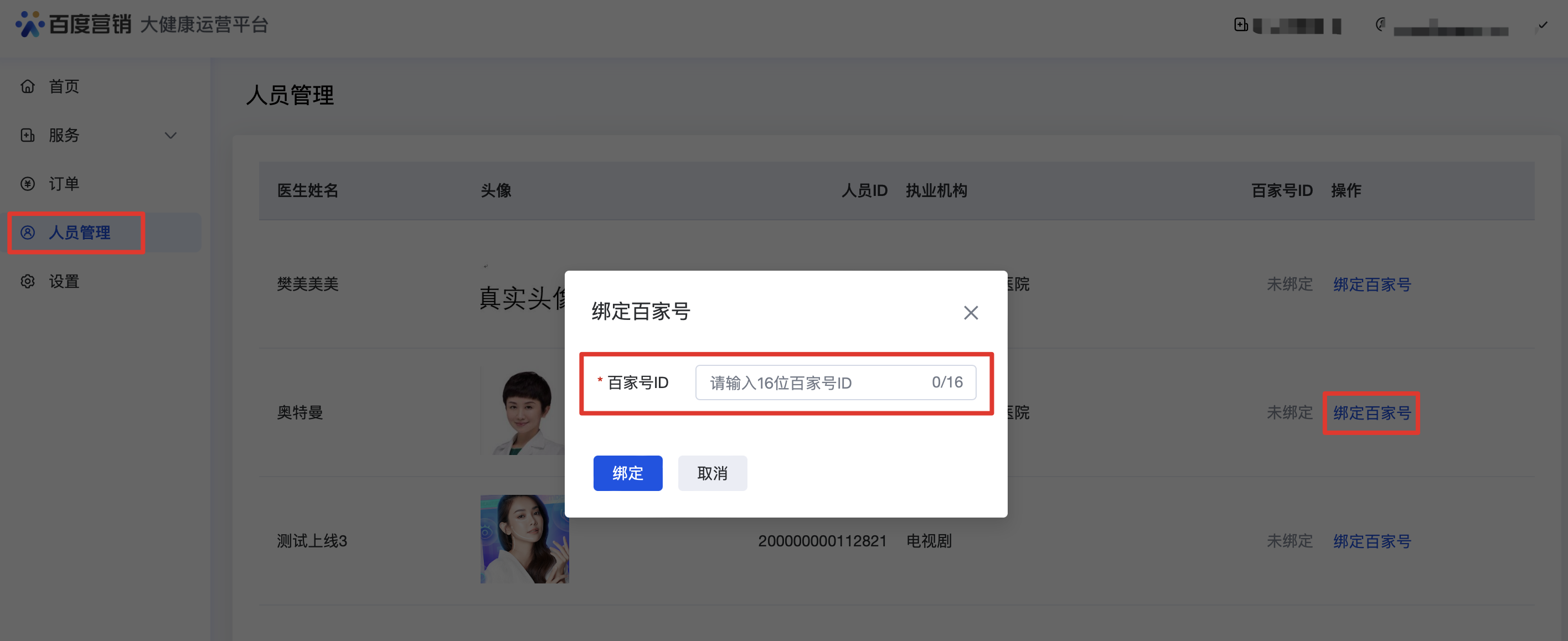Click 绑定百家号 link for 樊美美美
The image size is (1568, 641).
click(x=1371, y=285)
